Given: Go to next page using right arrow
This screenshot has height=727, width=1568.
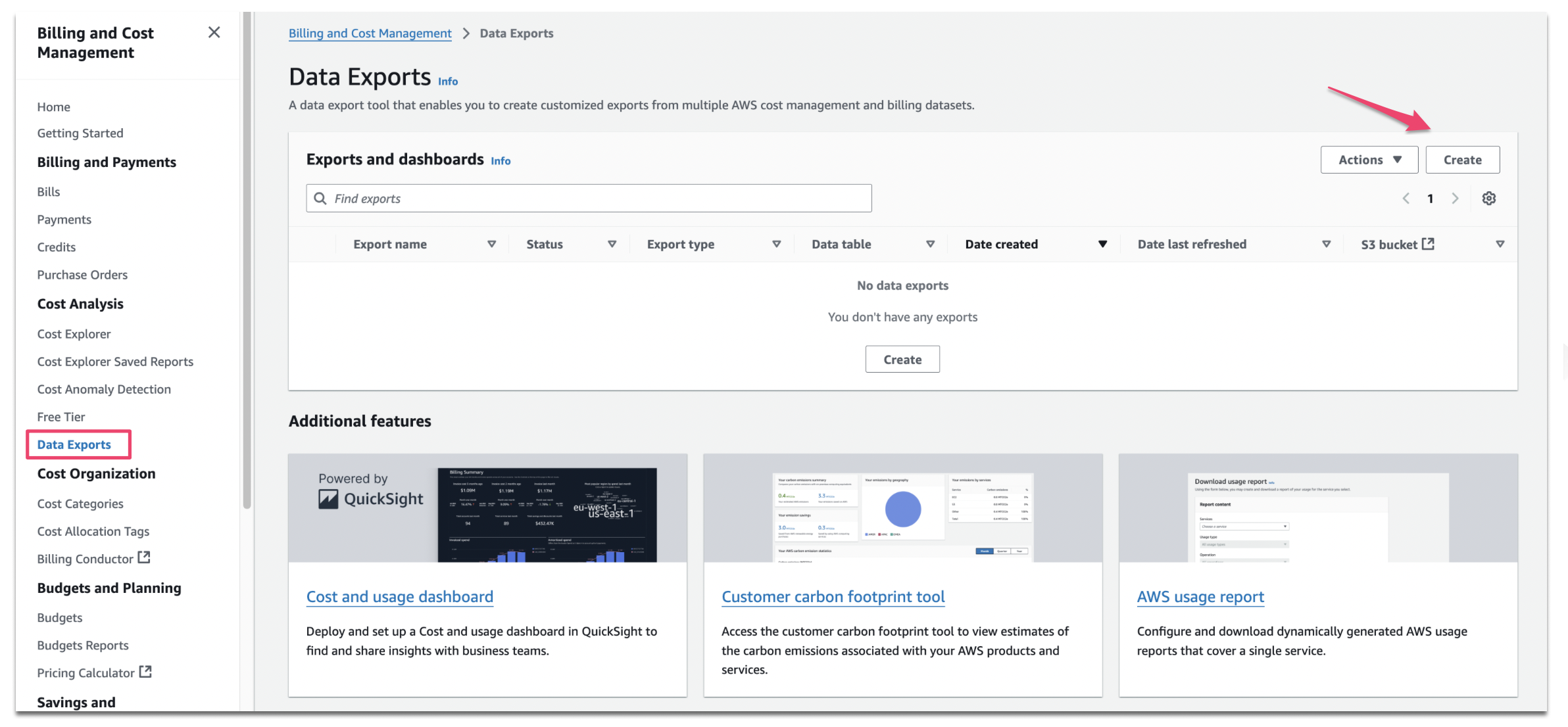Looking at the screenshot, I should [1455, 198].
